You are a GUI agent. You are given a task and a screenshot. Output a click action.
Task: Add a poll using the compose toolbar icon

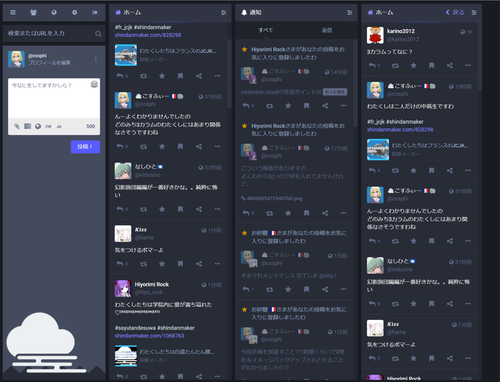[x=28, y=126]
